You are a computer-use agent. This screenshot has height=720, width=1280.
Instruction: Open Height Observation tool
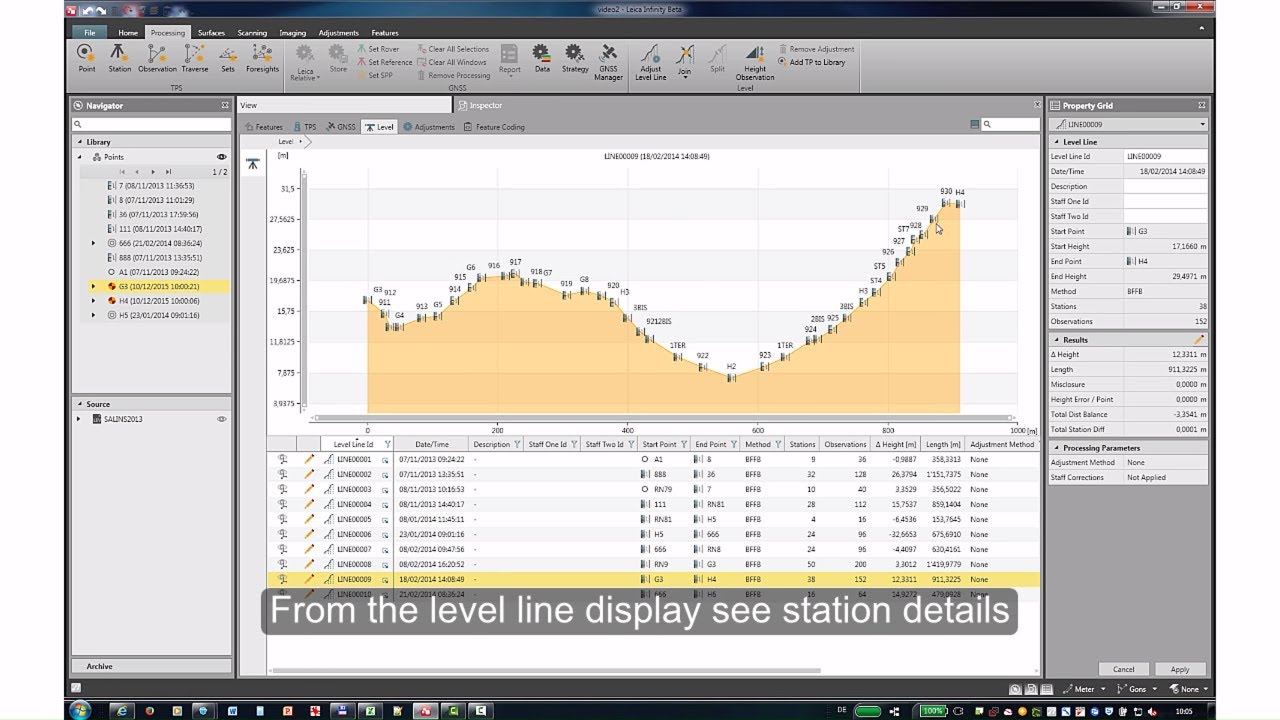[755, 61]
